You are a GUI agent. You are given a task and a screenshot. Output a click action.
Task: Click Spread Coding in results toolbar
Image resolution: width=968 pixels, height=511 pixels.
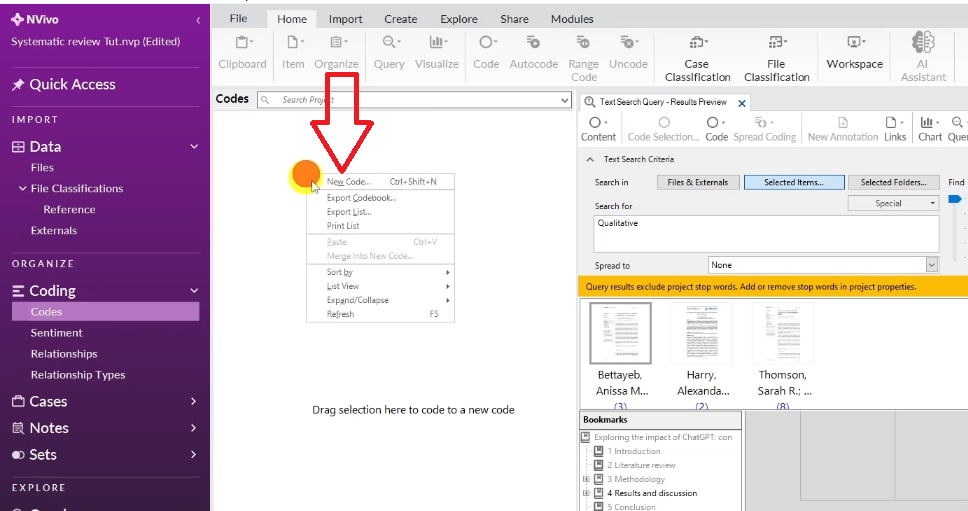coord(764,130)
